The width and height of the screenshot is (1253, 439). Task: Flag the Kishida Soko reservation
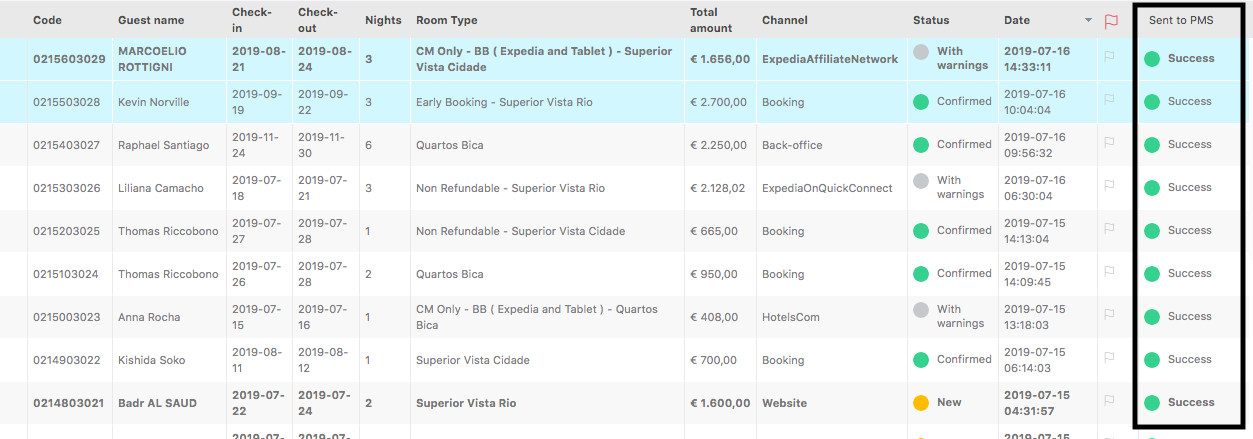click(1108, 358)
